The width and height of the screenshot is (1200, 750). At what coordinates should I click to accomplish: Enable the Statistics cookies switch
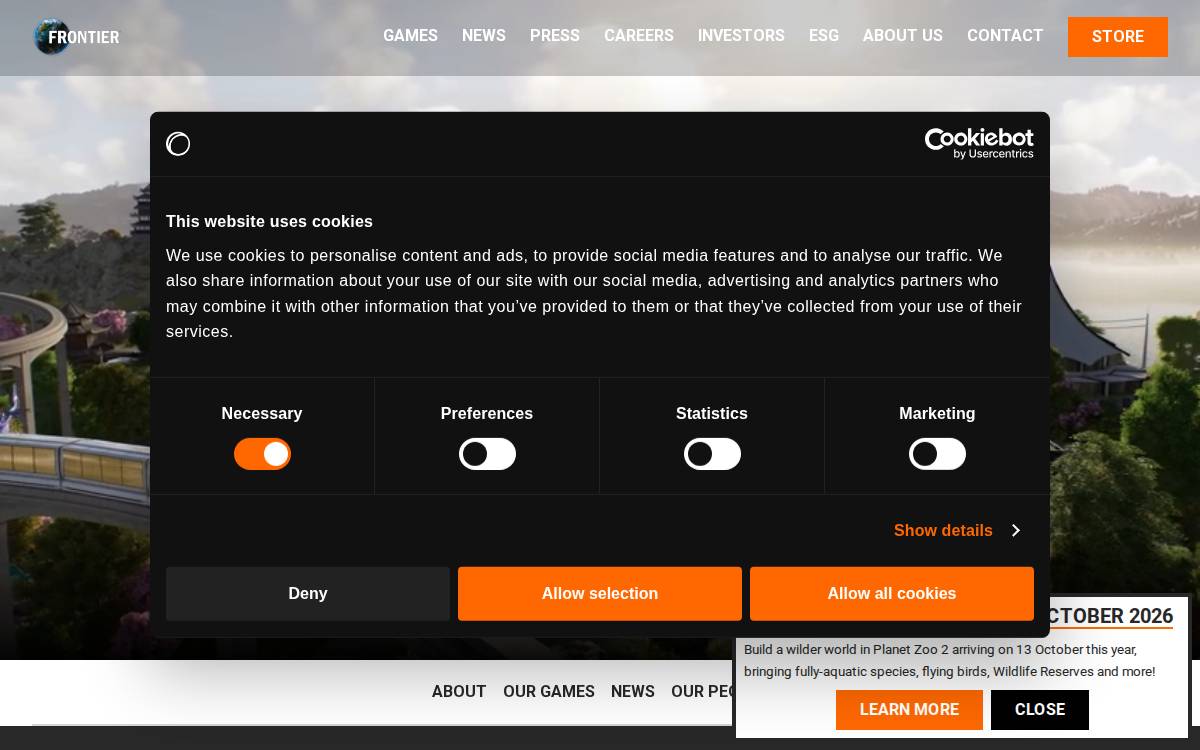tap(712, 454)
